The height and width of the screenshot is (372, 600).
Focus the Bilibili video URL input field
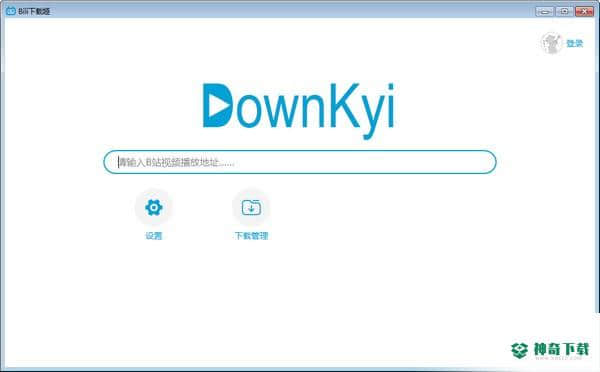[300, 162]
